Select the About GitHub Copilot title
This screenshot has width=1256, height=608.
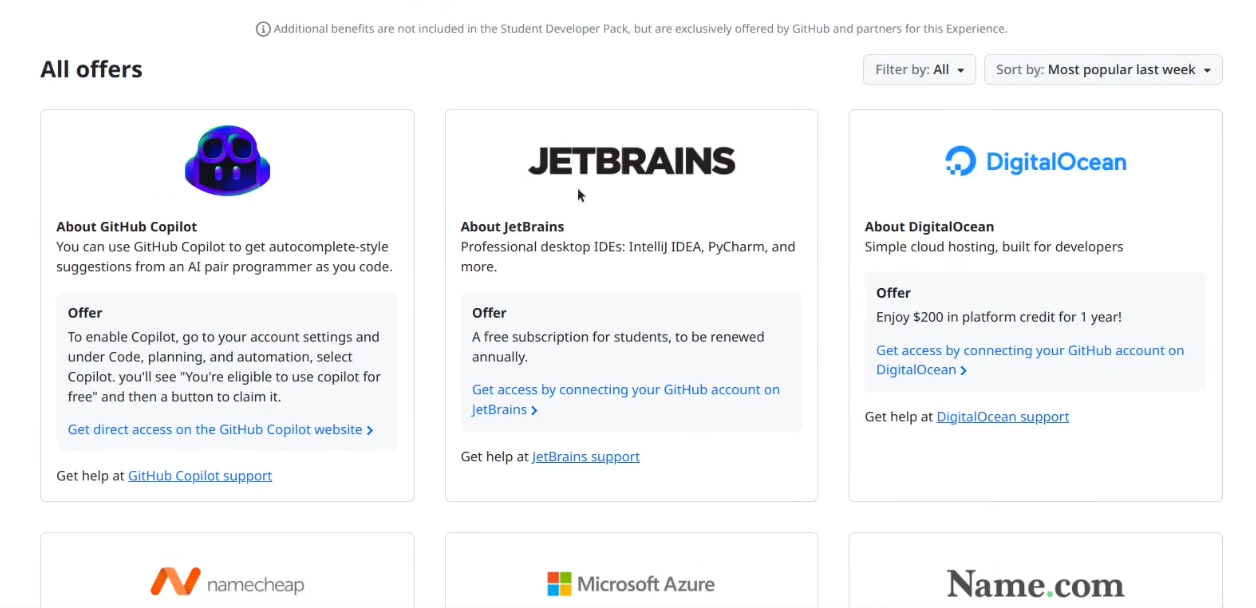[x=126, y=227]
